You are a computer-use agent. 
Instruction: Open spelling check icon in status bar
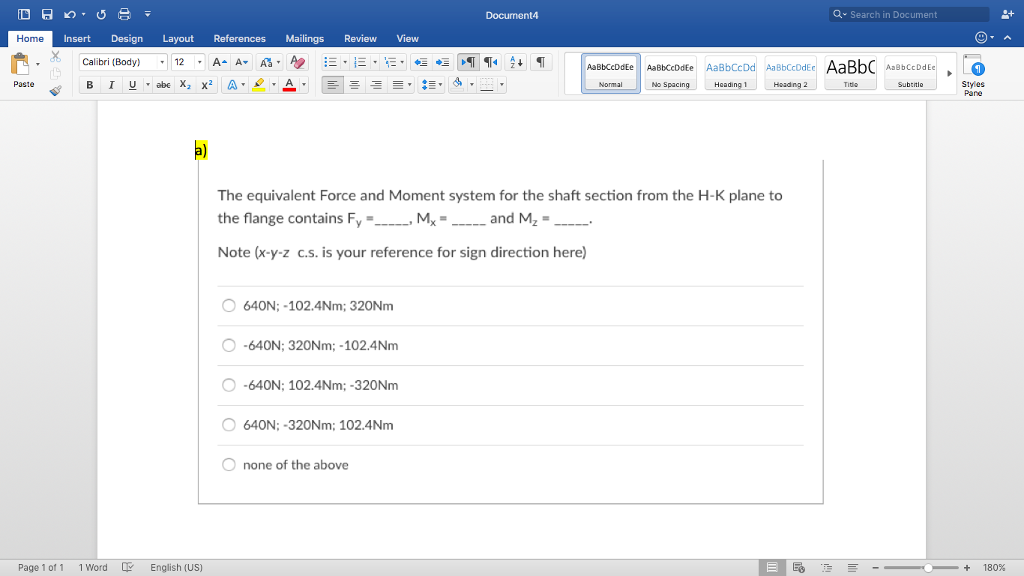tap(128, 567)
